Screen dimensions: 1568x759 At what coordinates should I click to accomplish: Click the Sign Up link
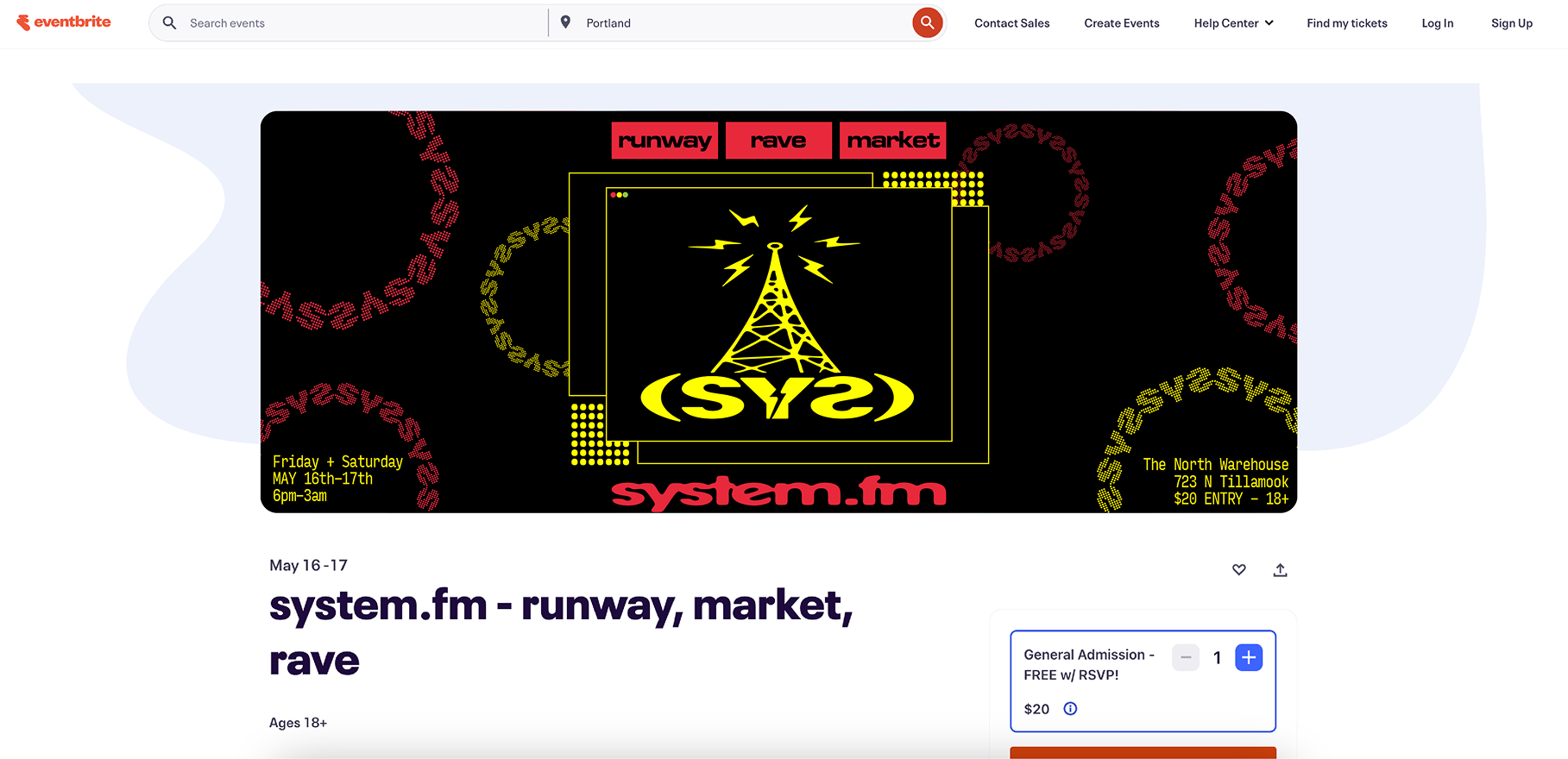coord(1512,23)
